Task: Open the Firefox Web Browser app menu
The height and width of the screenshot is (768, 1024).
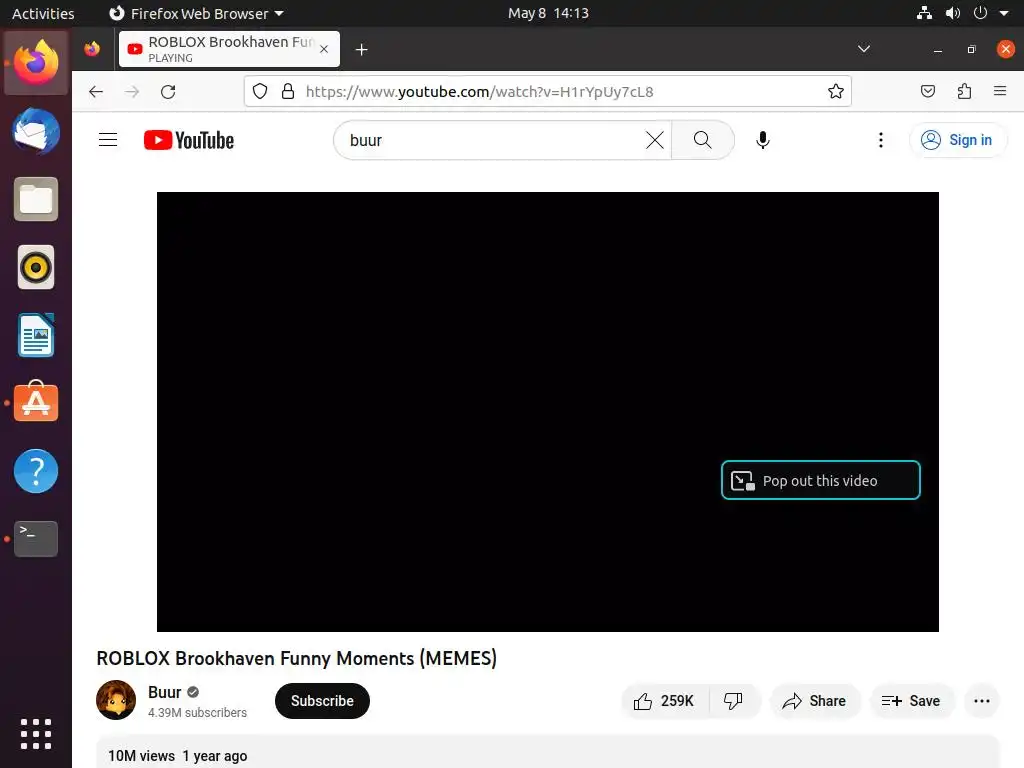Action: [x=196, y=13]
